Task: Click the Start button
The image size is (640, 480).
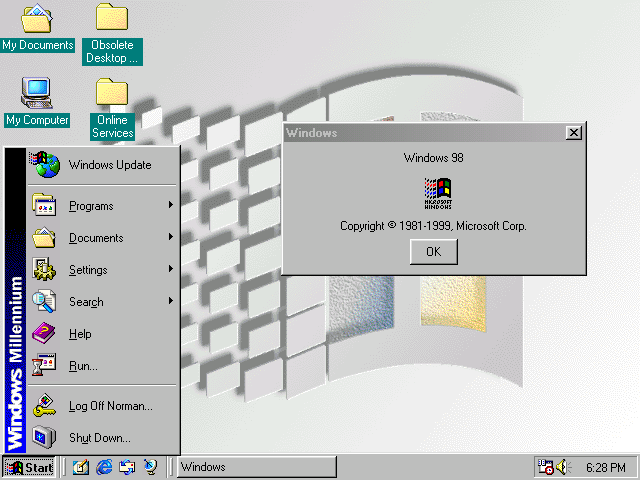Action: tap(29, 467)
